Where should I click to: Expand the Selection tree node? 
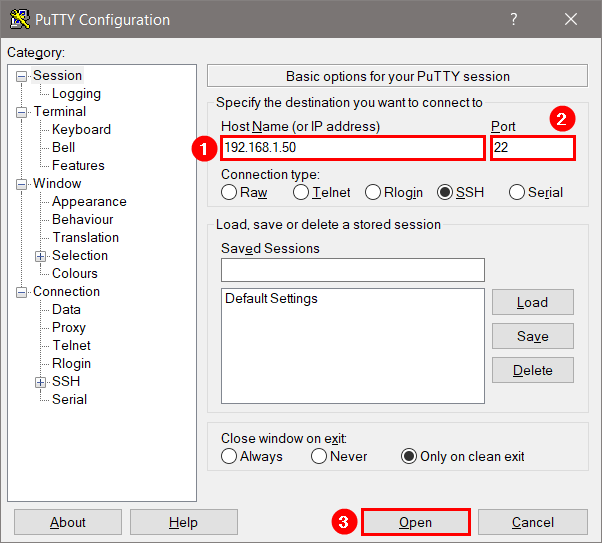pyautogui.click(x=40, y=256)
